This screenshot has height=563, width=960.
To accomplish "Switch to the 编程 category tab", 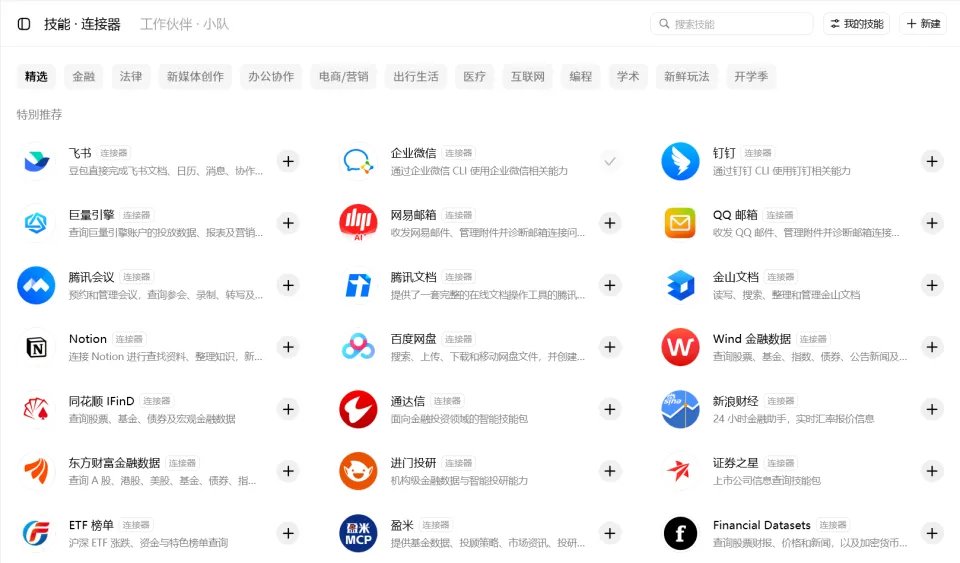I will click(580, 76).
